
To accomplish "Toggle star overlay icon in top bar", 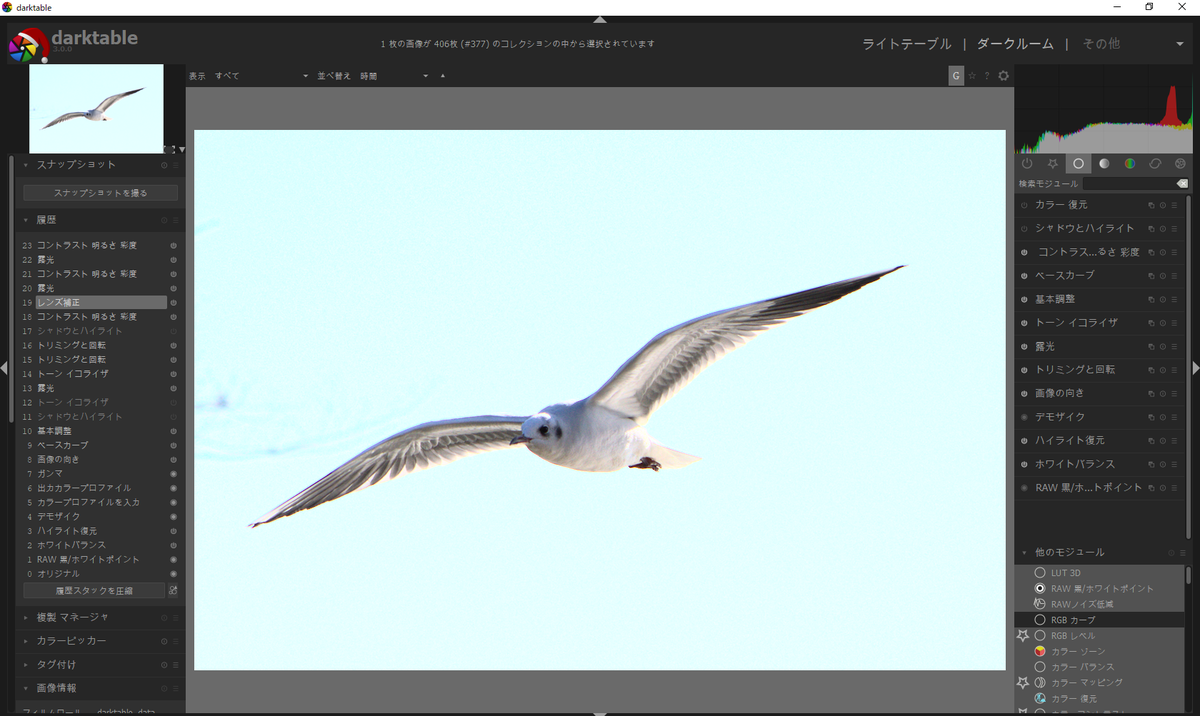I will [x=971, y=75].
